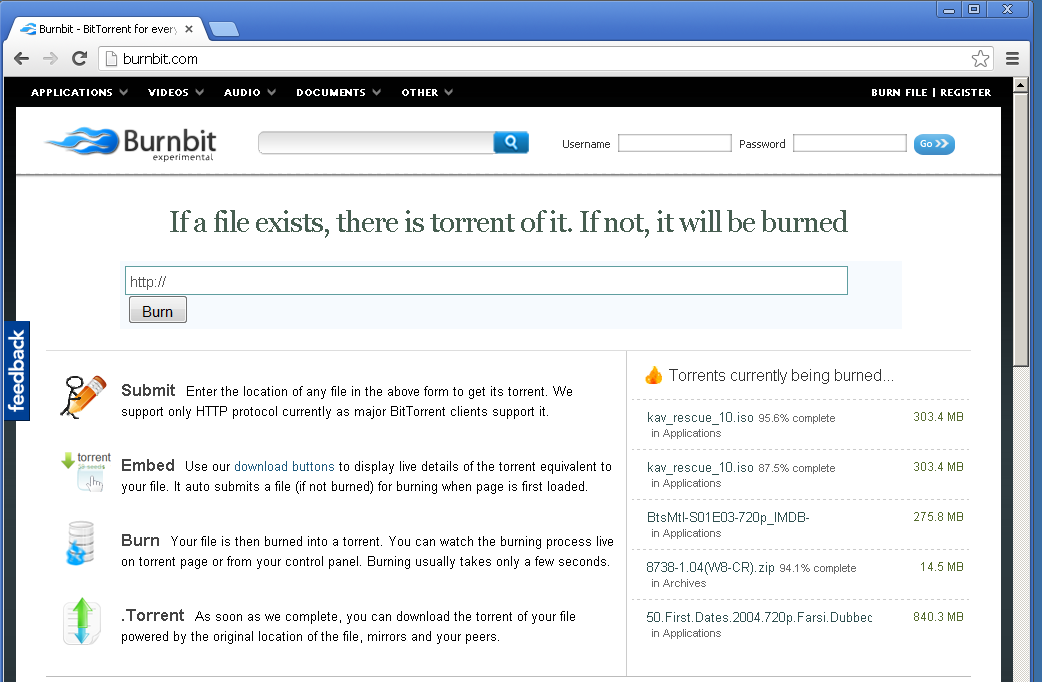Click the http:// URL input box
1042x682 pixels.
pyautogui.click(x=486, y=281)
